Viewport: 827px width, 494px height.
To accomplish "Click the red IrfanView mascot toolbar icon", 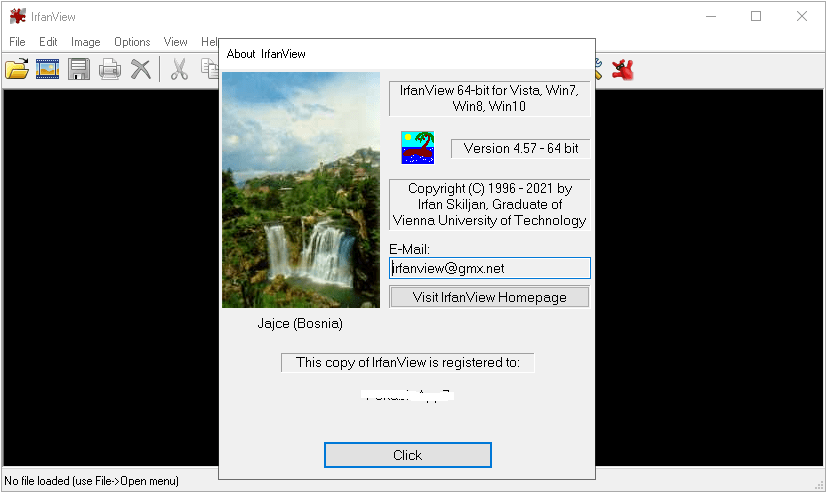I will point(622,70).
